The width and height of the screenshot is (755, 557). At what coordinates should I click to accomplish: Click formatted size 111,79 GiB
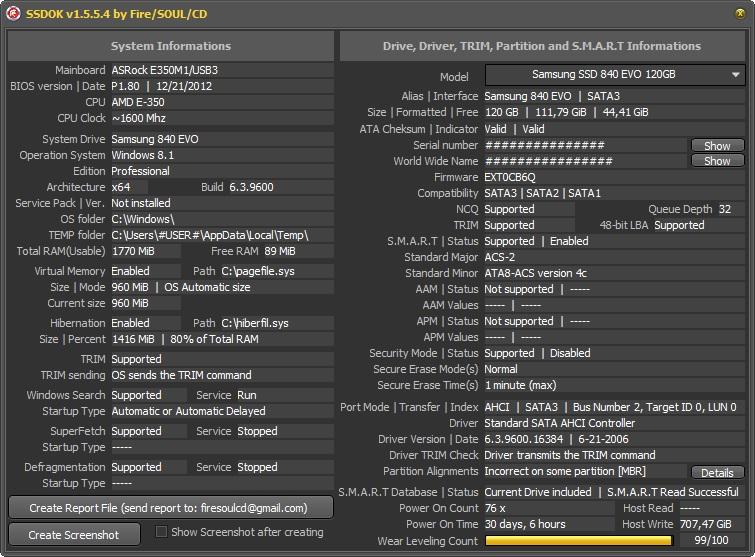pyautogui.click(x=561, y=112)
